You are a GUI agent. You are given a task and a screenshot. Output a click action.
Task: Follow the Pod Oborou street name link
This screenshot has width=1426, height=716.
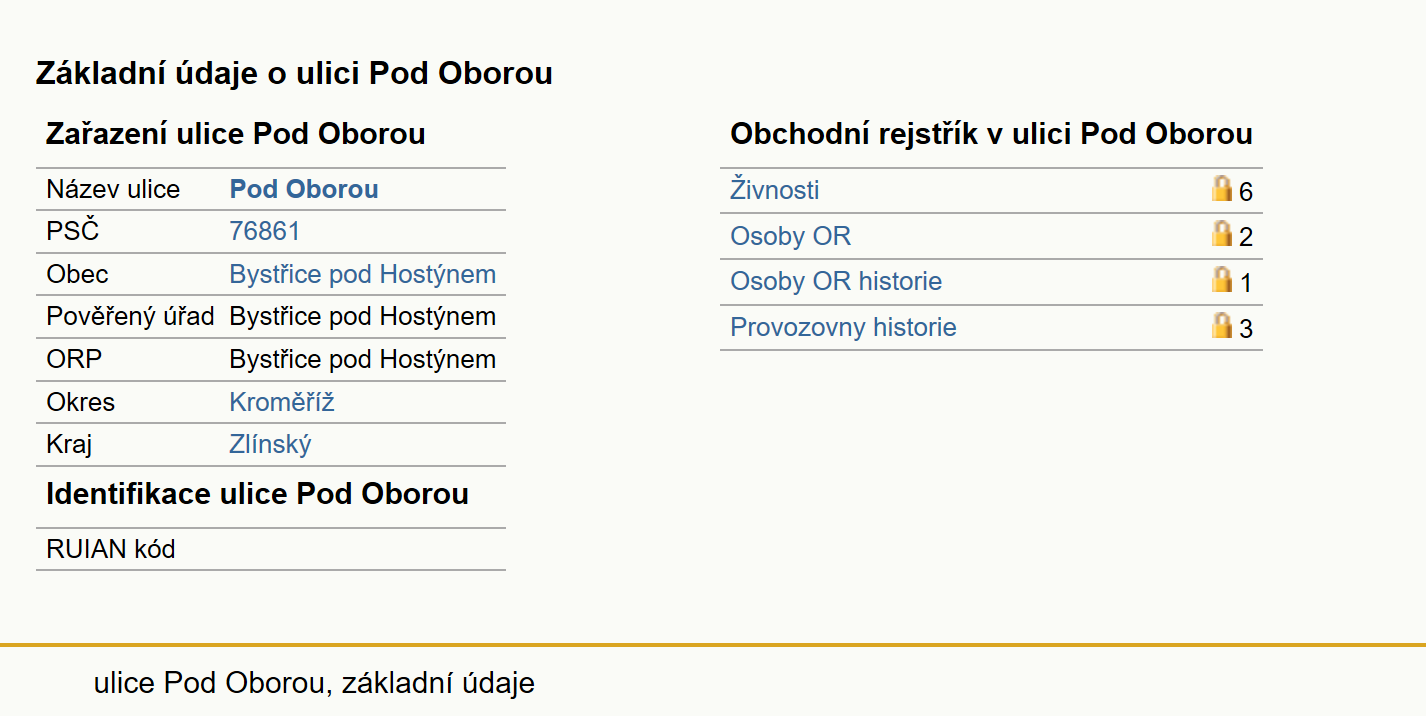304,189
